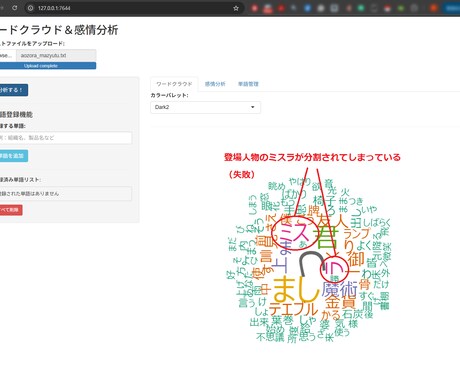The image size is (460, 380).
Task: Click the word 不思議 in word cloud
Action: [270, 337]
